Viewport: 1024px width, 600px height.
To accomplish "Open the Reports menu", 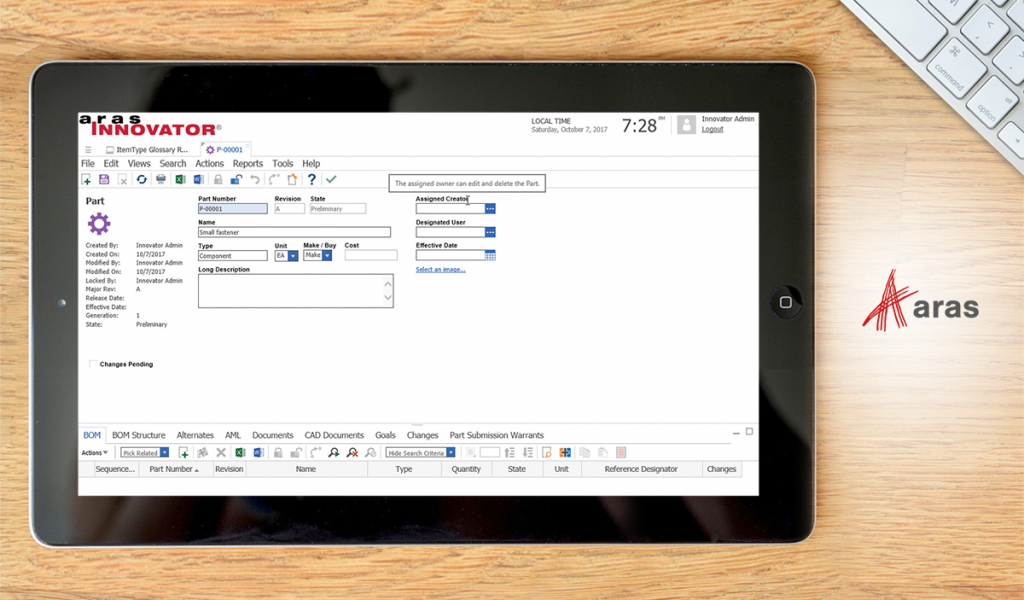I will pyautogui.click(x=247, y=163).
